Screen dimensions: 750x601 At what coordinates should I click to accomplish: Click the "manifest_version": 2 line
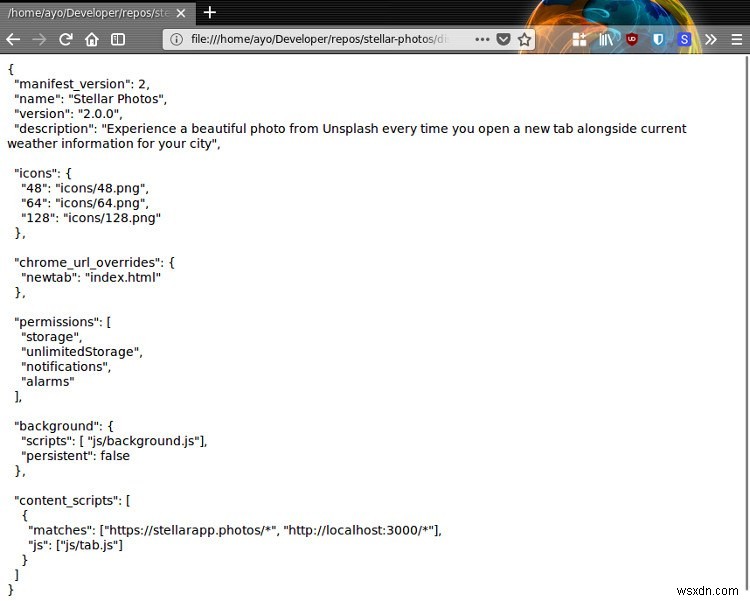tap(82, 84)
